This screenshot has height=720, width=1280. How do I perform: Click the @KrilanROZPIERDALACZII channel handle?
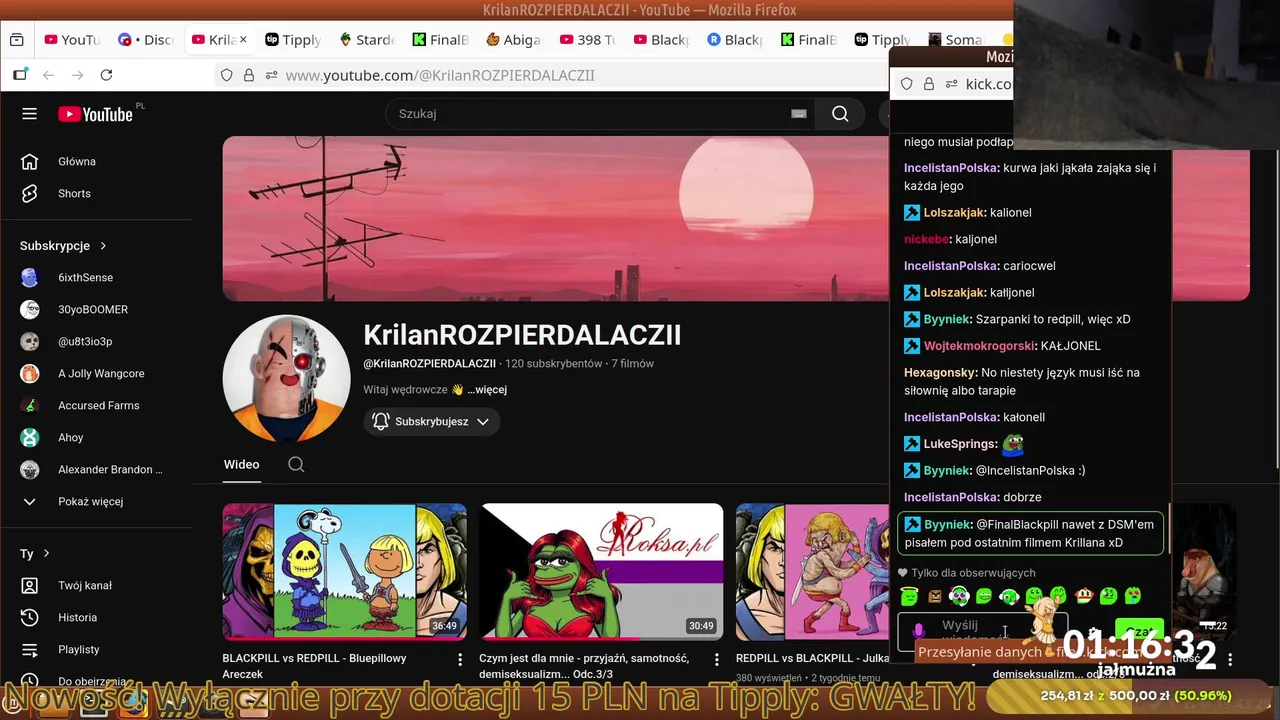(429, 364)
